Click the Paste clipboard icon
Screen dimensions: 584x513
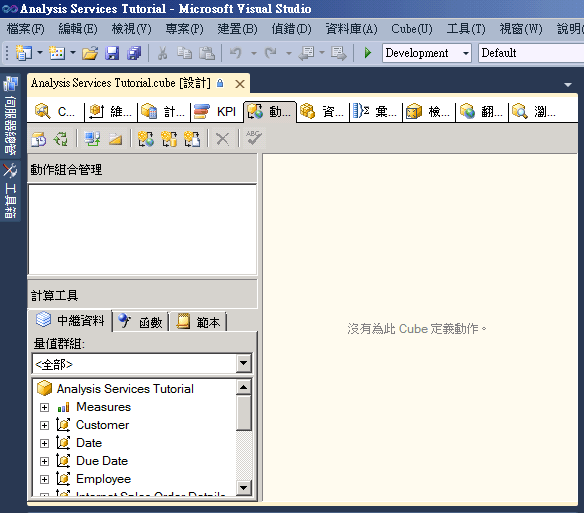(207, 53)
